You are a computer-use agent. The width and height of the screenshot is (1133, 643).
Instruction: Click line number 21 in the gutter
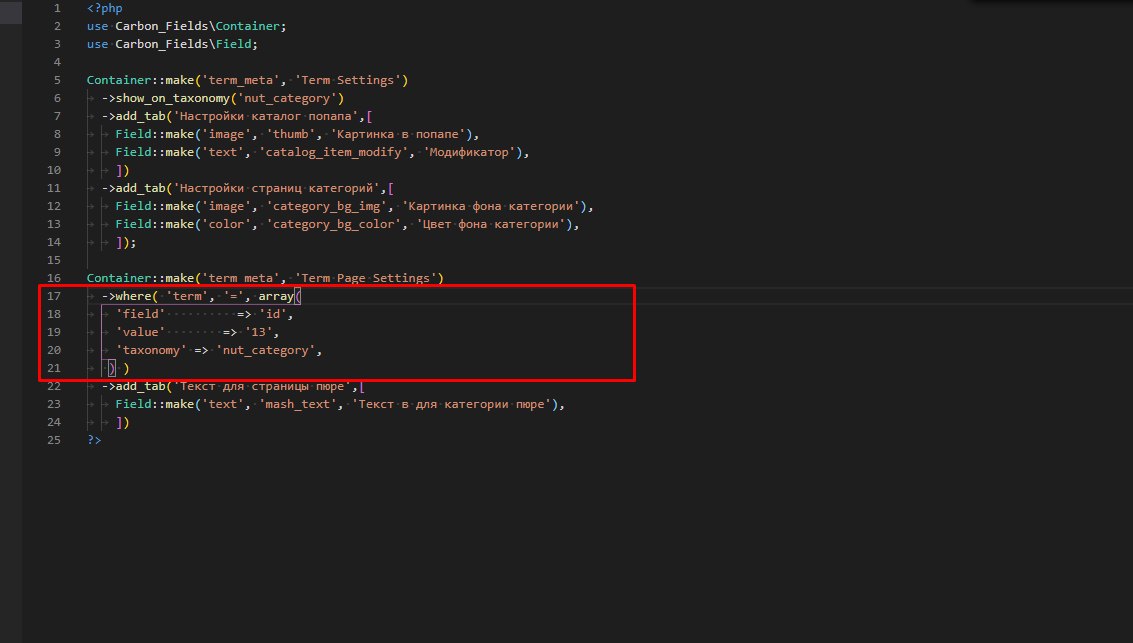54,368
